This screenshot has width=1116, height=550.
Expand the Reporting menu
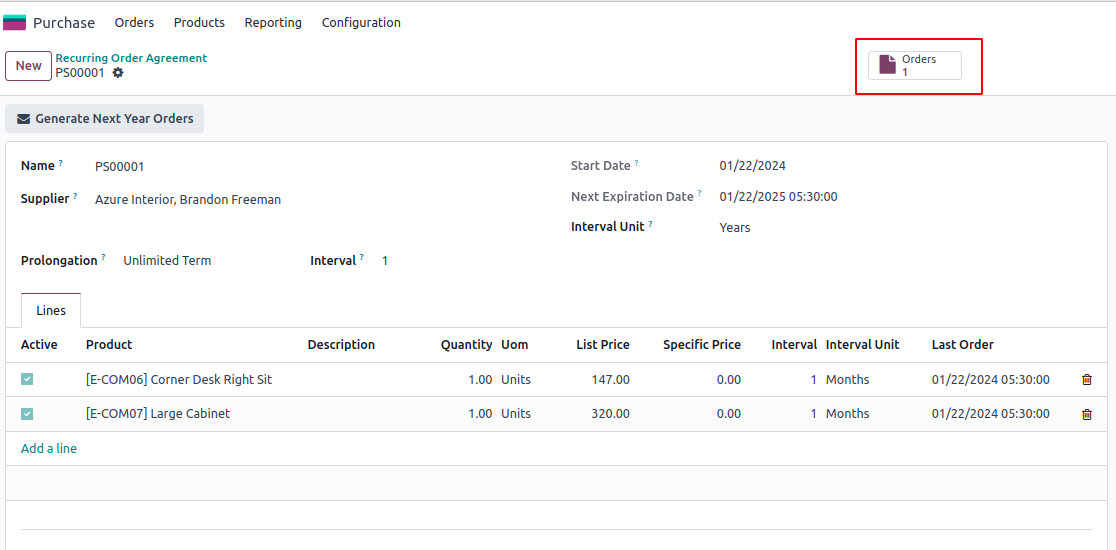273,22
